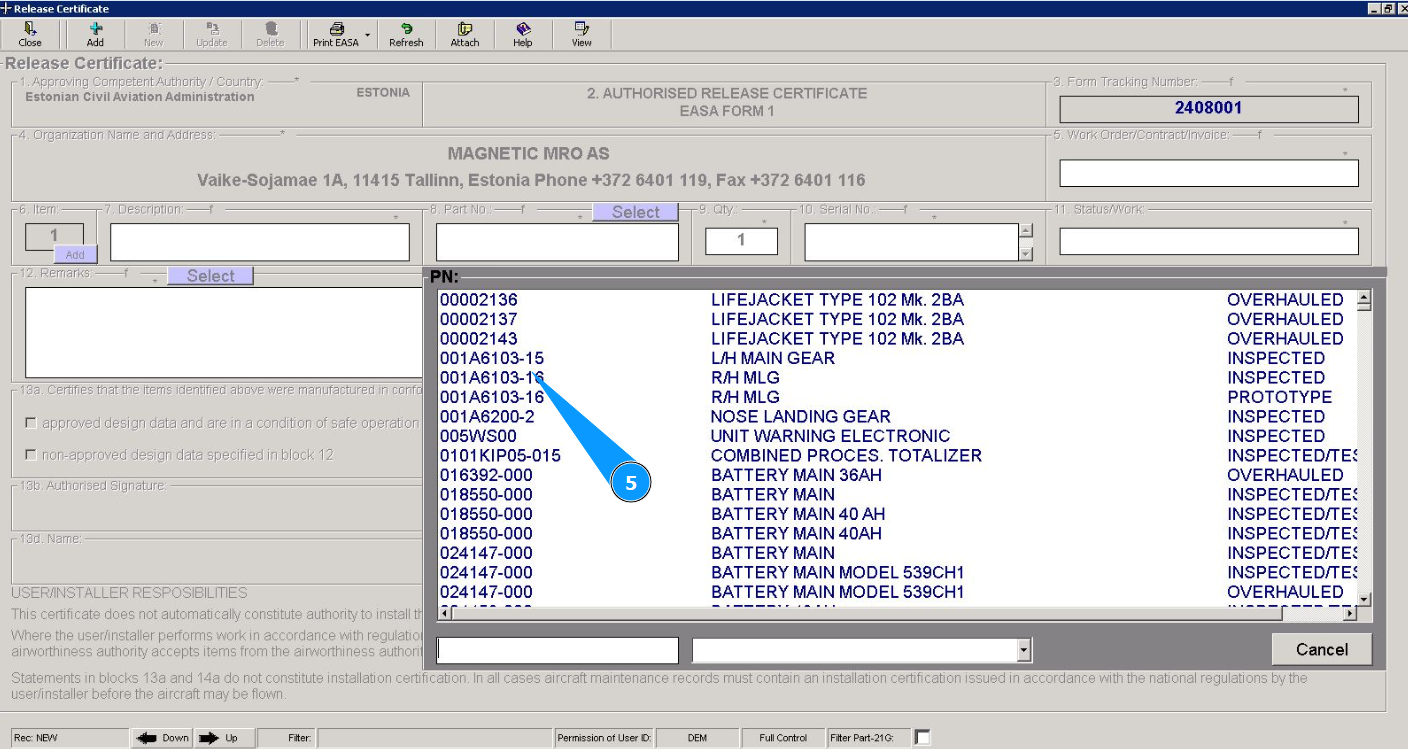The width and height of the screenshot is (1408, 749).
Task: Cancel the PN selection popup
Action: [1322, 650]
